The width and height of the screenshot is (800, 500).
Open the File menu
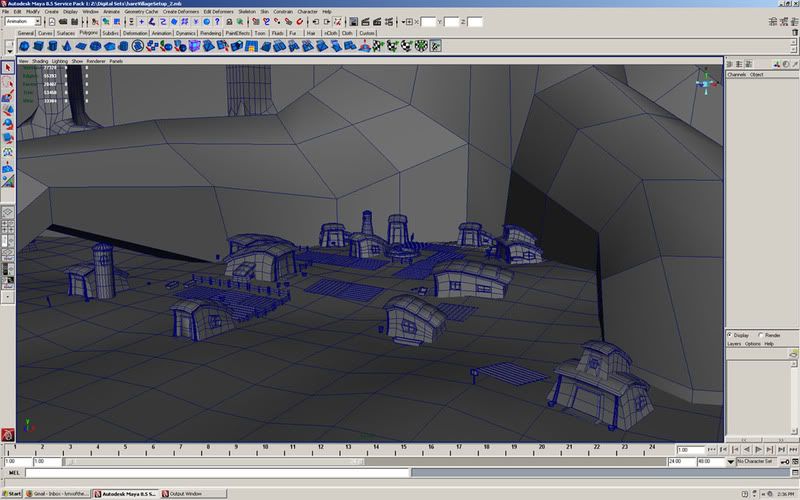tap(5, 11)
